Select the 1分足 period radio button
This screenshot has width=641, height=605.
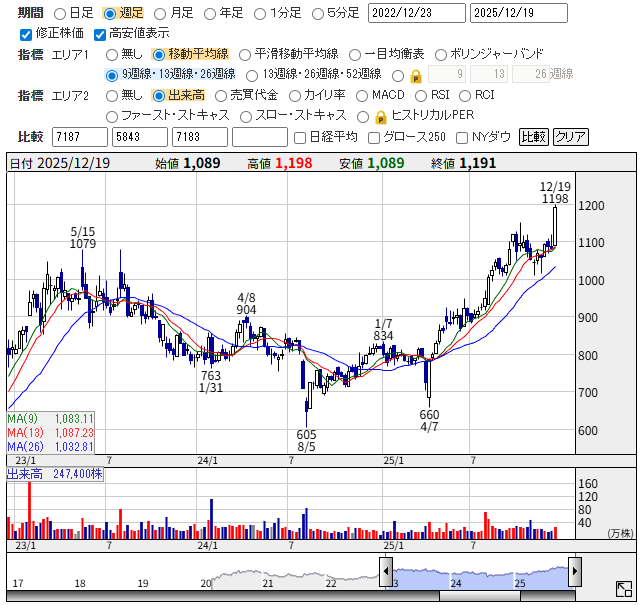pos(260,14)
